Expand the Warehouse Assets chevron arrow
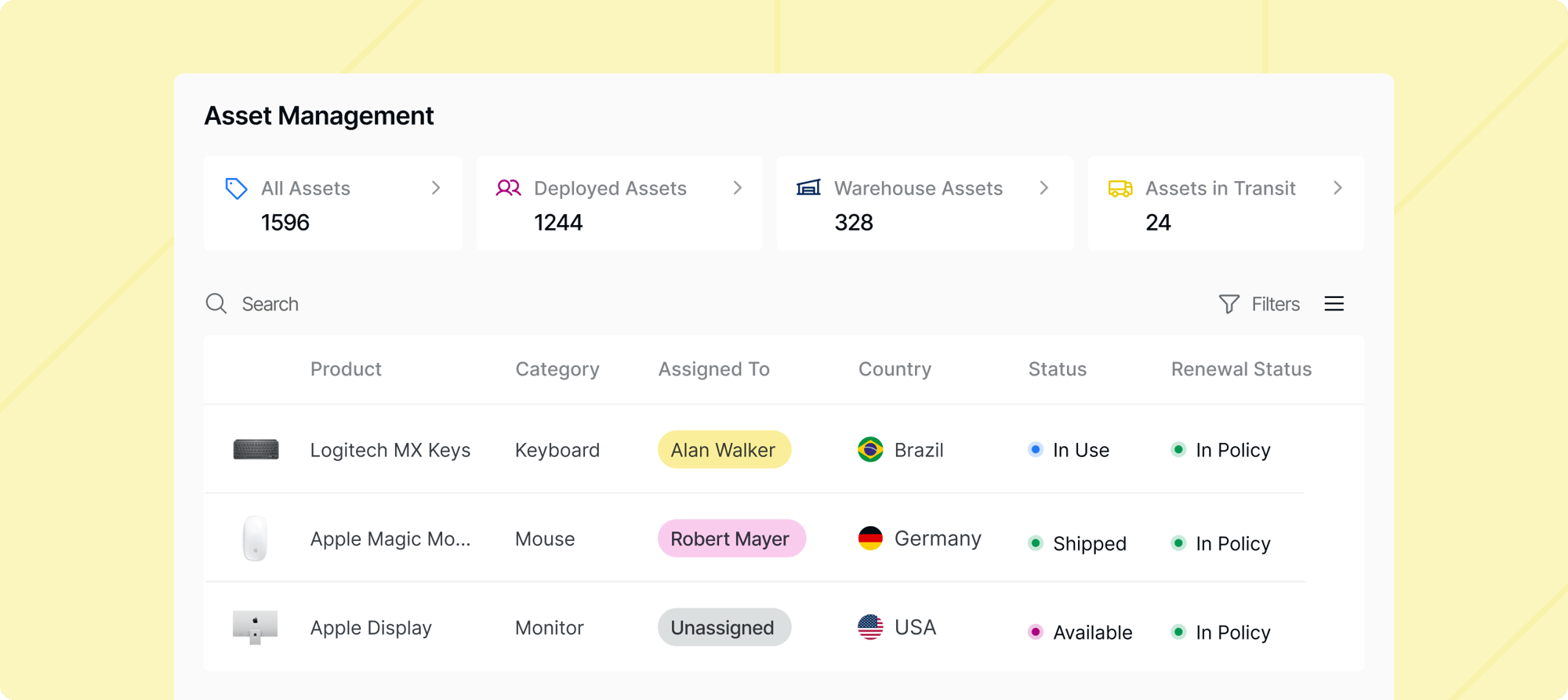1568x700 pixels. pos(1044,188)
